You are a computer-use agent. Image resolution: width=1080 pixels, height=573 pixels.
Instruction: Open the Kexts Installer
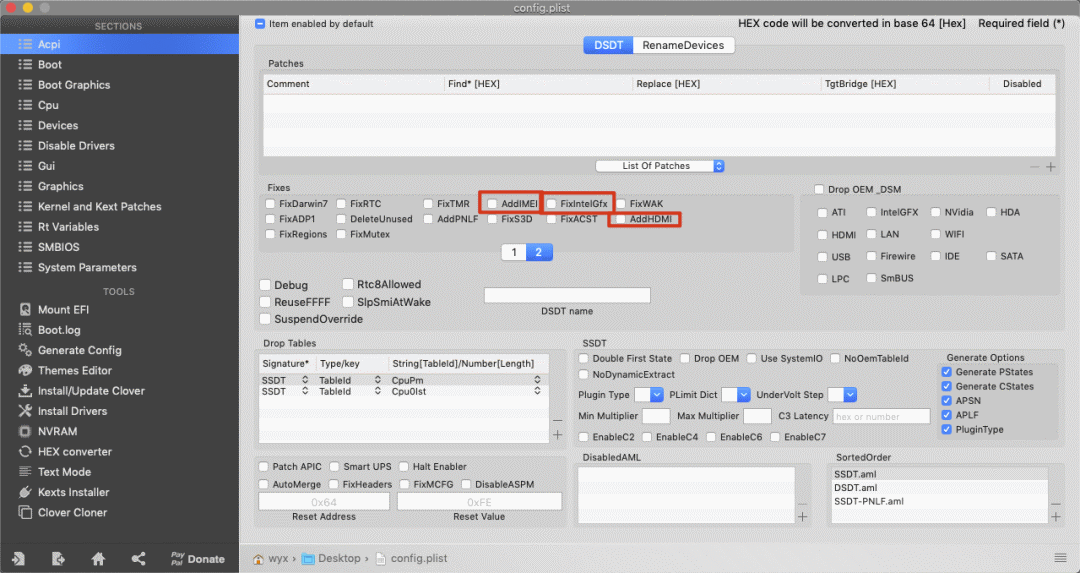(x=73, y=492)
